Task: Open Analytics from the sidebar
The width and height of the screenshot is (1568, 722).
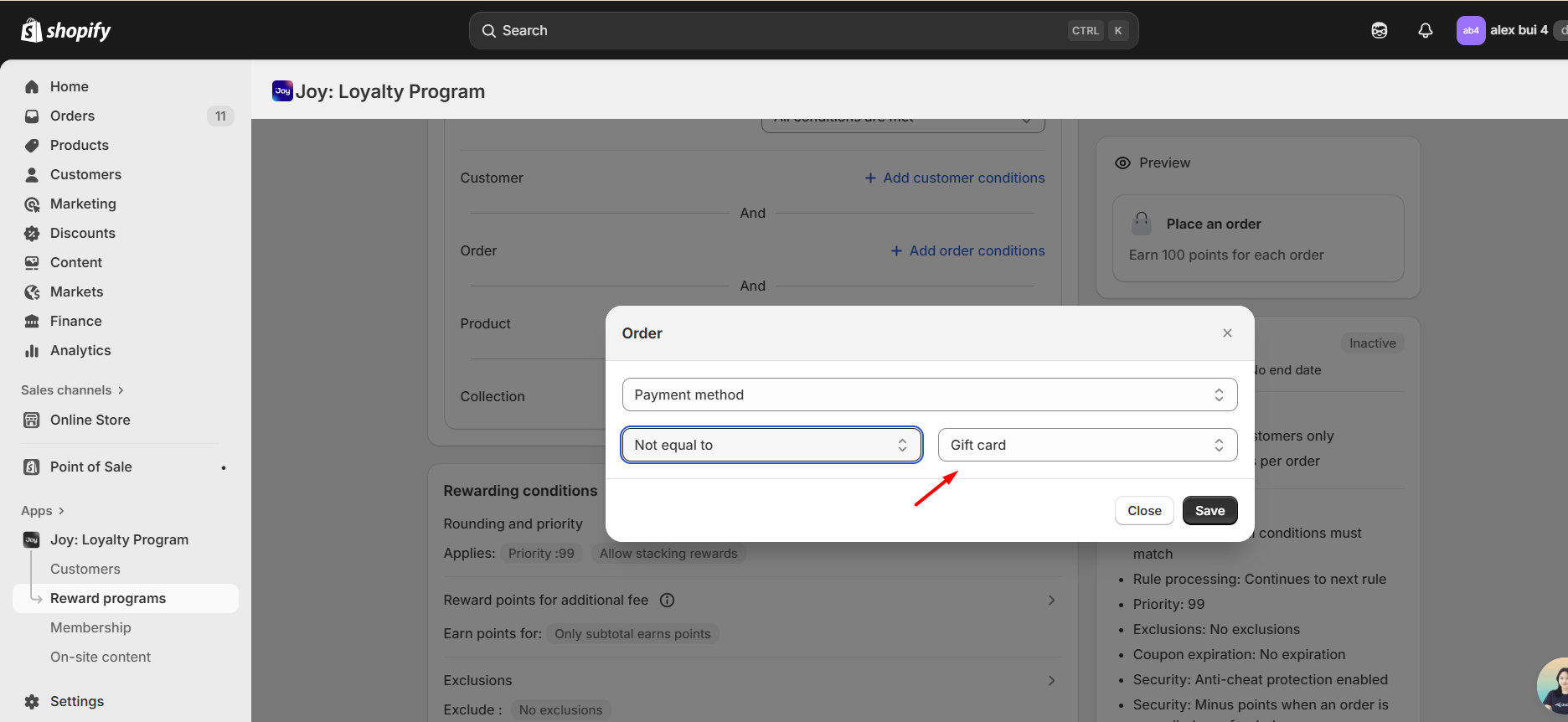Action: click(x=80, y=350)
